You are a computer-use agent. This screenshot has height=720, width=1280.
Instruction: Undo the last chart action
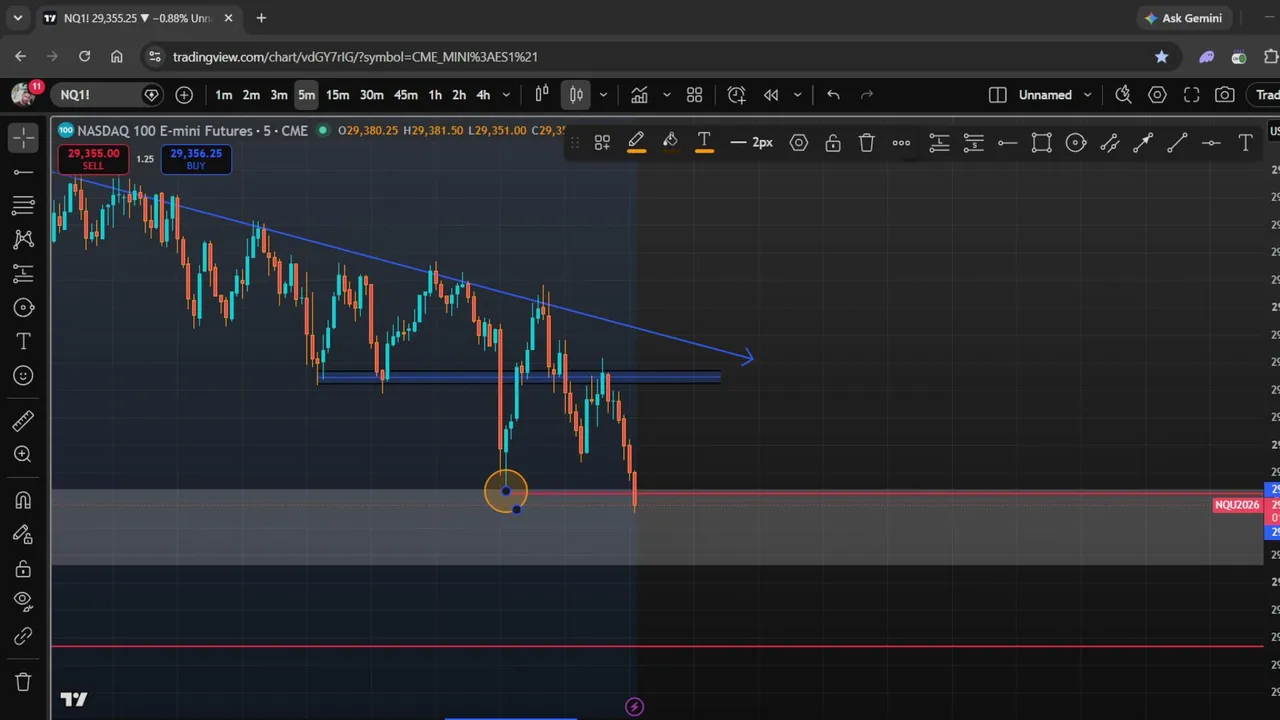[x=833, y=95]
